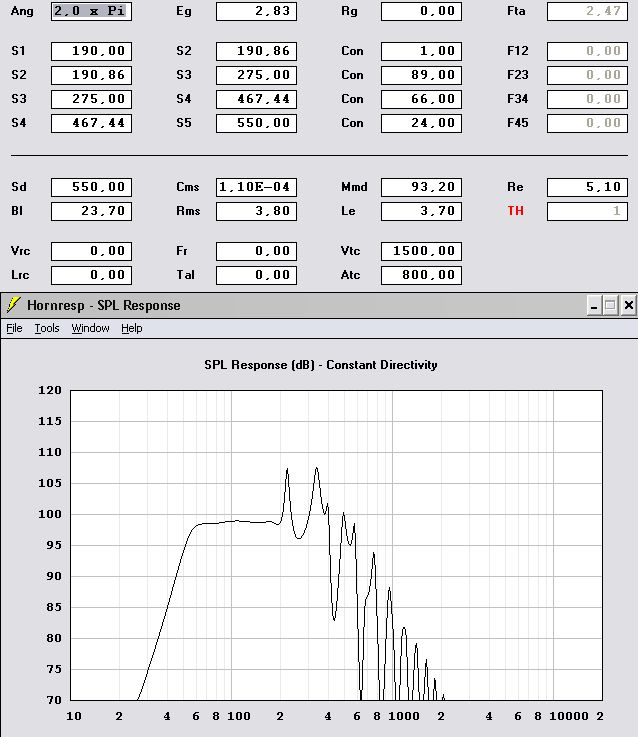
Task: Click the Atc field with 800,00
Action: (421, 275)
